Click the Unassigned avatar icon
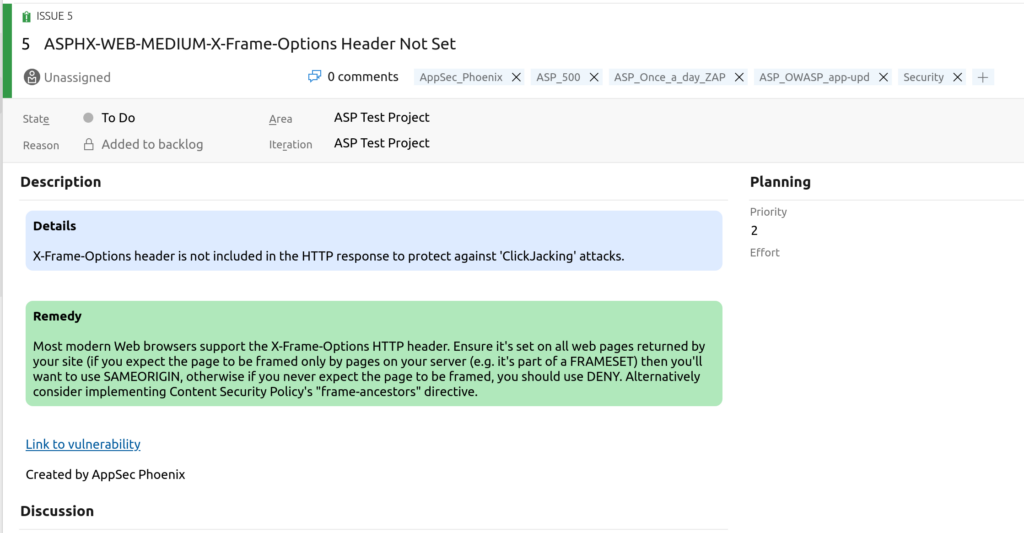 pos(31,77)
